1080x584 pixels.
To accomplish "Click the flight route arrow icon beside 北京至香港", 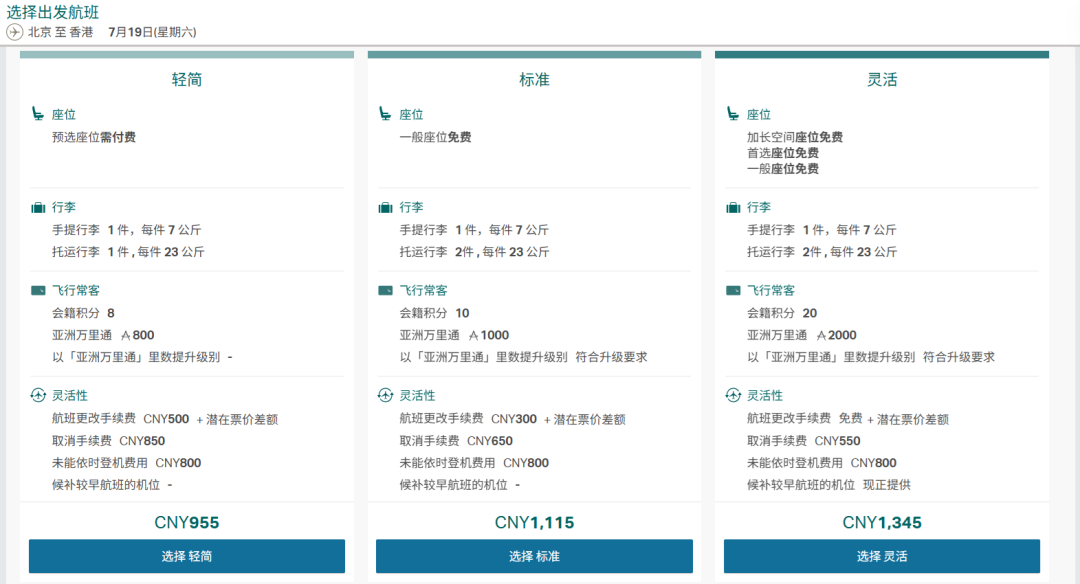I will pyautogui.click(x=13, y=31).
